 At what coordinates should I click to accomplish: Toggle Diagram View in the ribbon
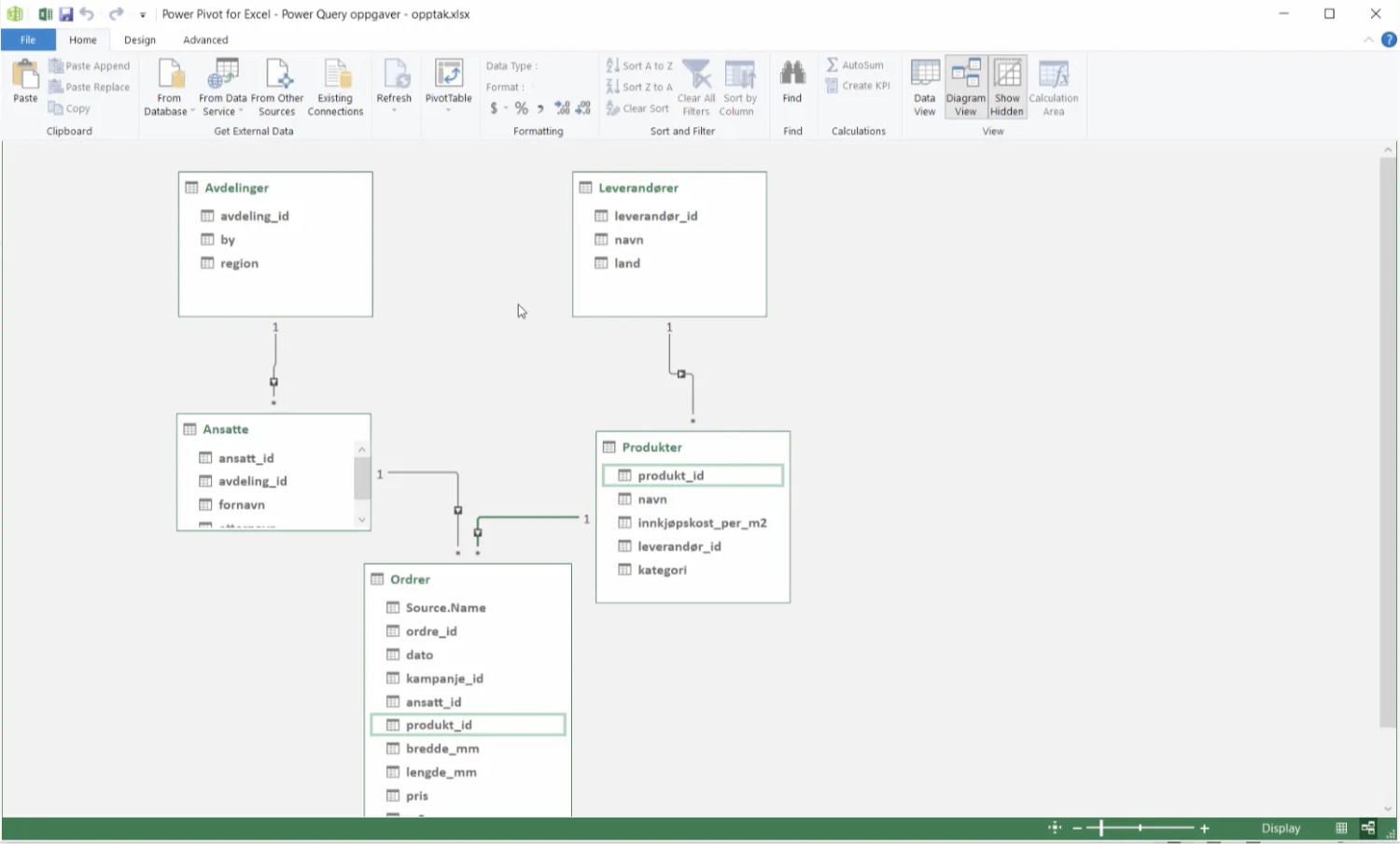coord(966,87)
